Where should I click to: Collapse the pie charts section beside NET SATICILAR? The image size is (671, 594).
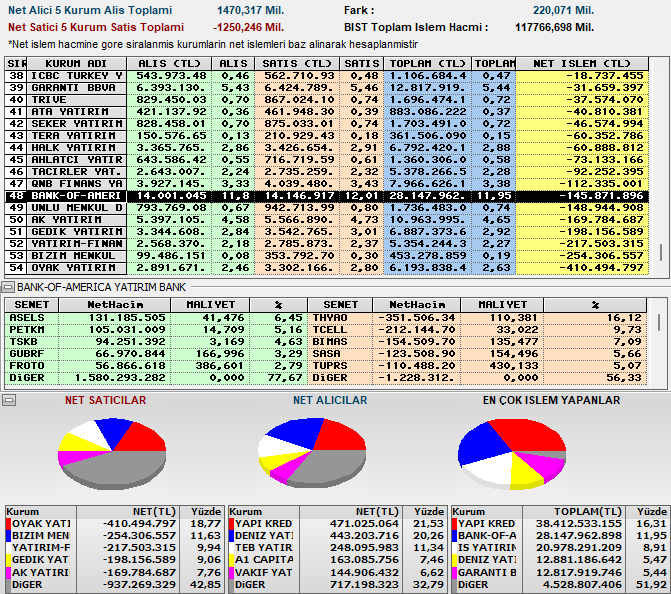tap(9, 400)
